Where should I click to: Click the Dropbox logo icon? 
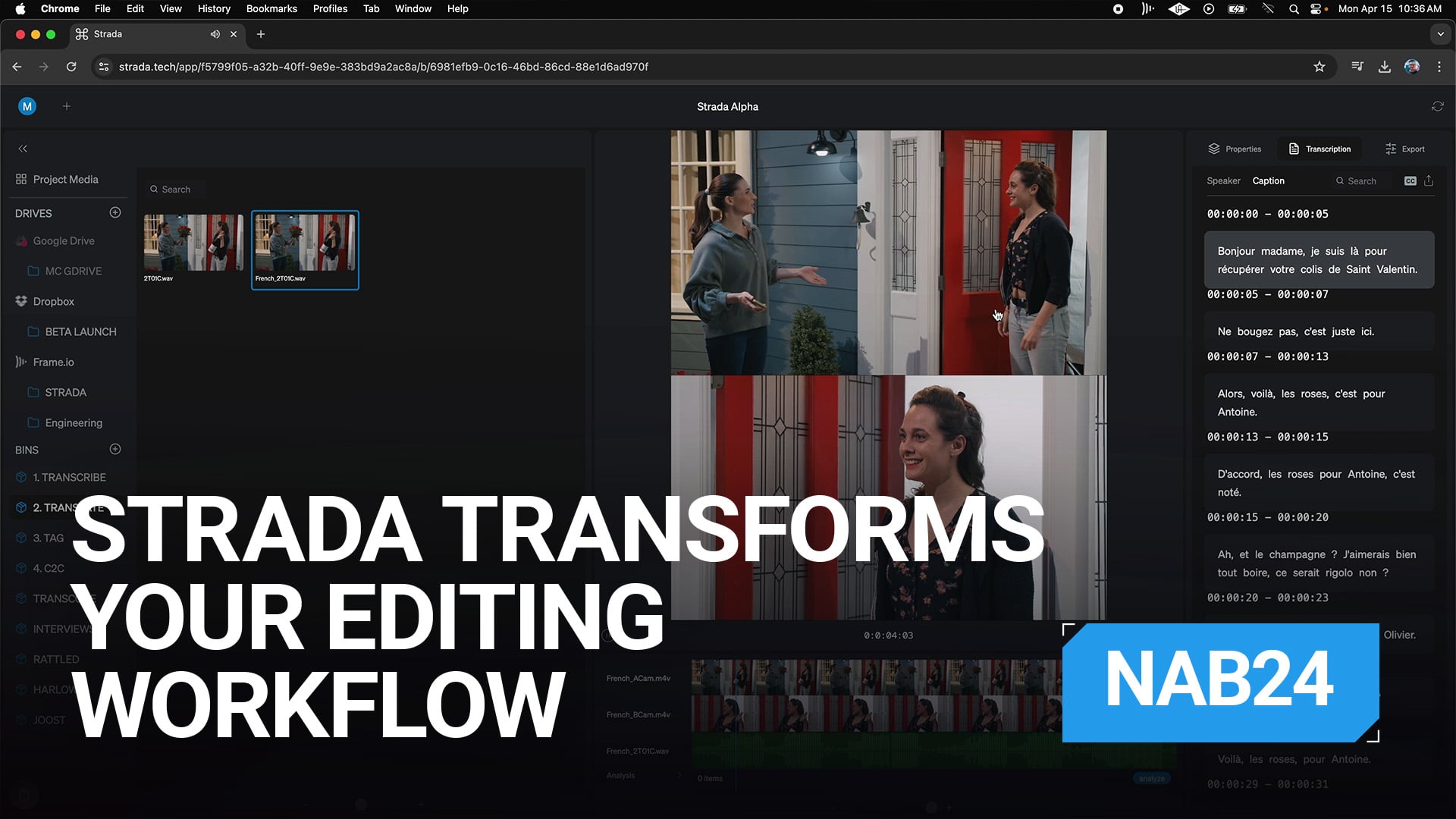click(21, 301)
